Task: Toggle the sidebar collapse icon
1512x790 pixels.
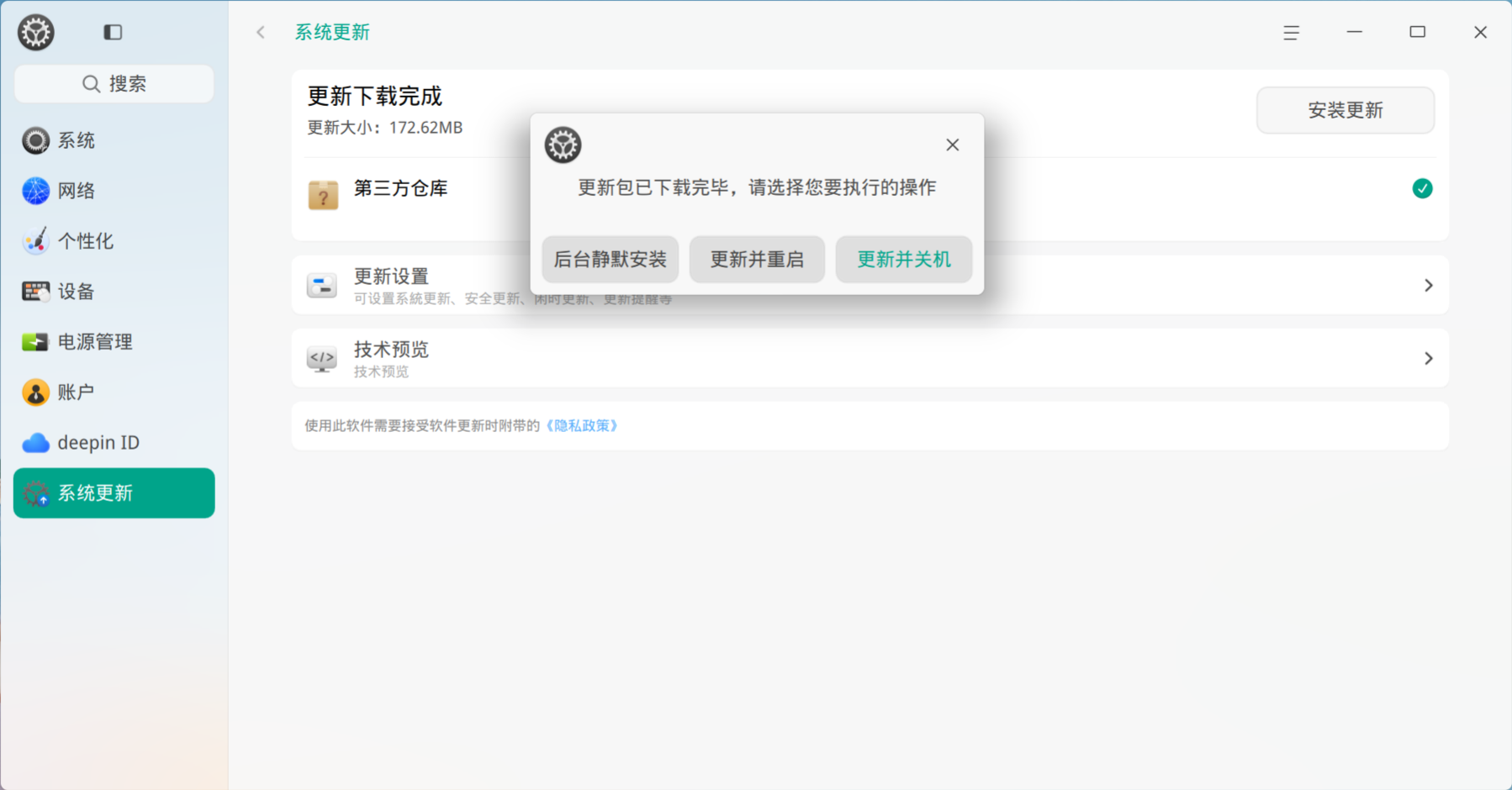Action: 113,32
